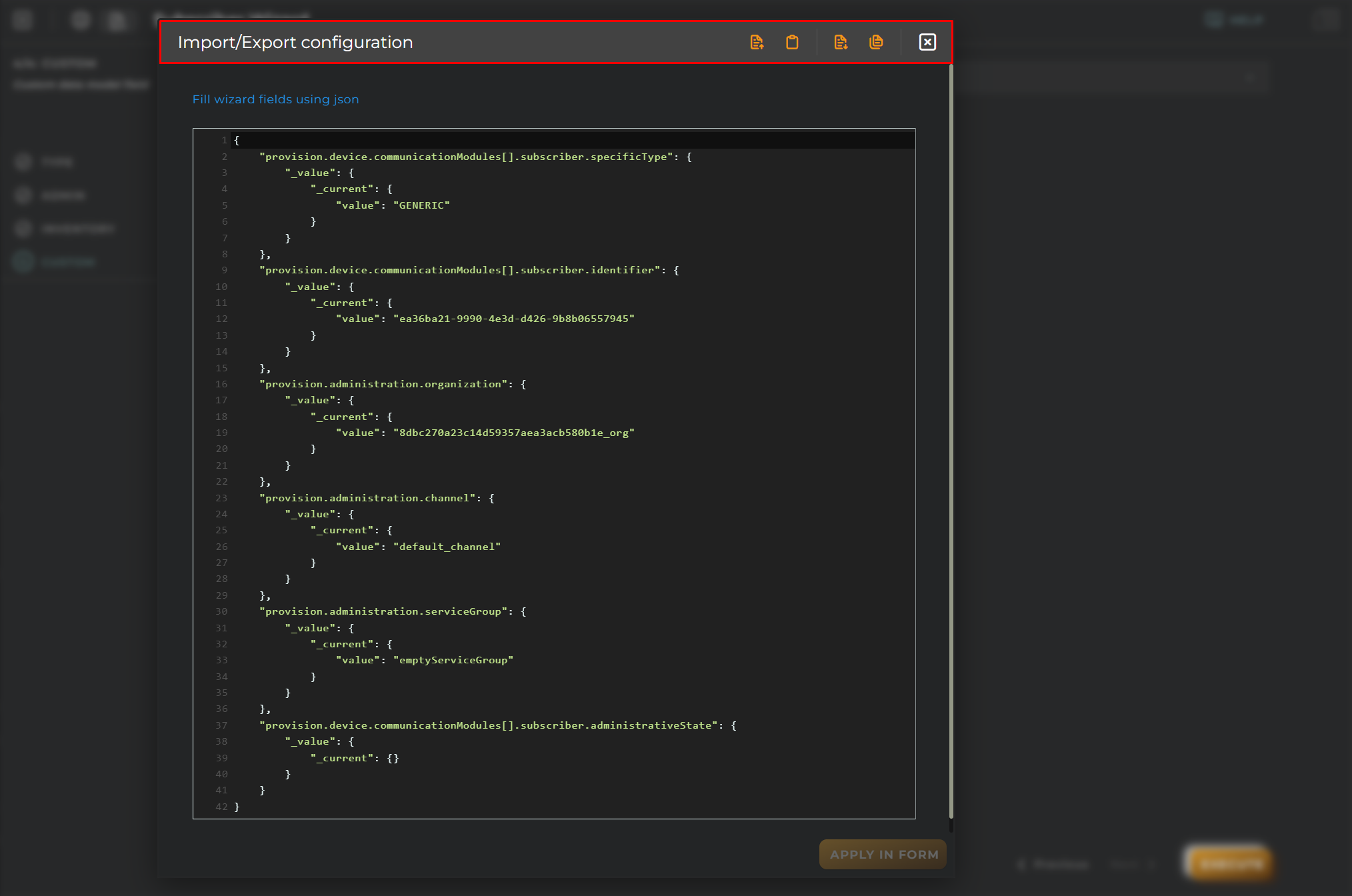The width and height of the screenshot is (1352, 896).
Task: Close the Import/Export configuration dialog
Action: (x=927, y=42)
